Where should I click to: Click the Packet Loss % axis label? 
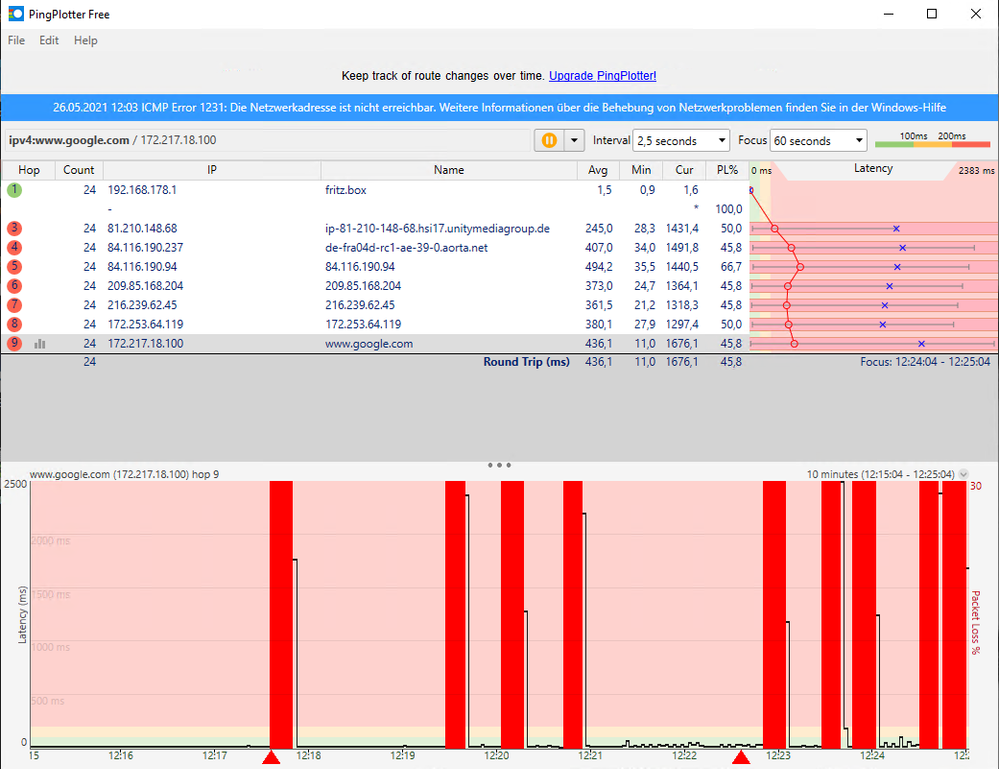pyautogui.click(x=975, y=622)
